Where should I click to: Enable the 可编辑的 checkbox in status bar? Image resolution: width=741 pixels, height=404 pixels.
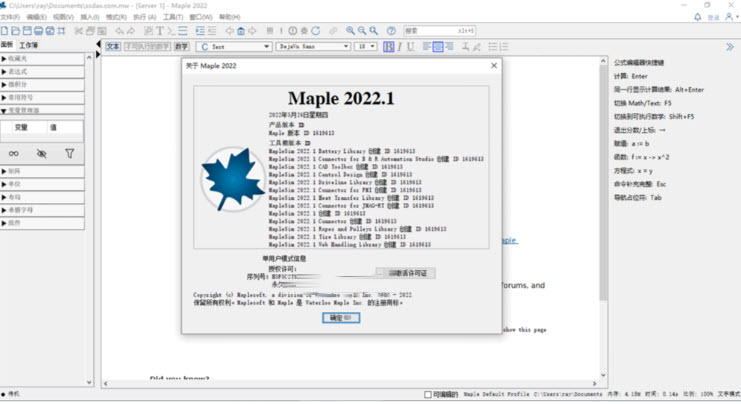[429, 394]
